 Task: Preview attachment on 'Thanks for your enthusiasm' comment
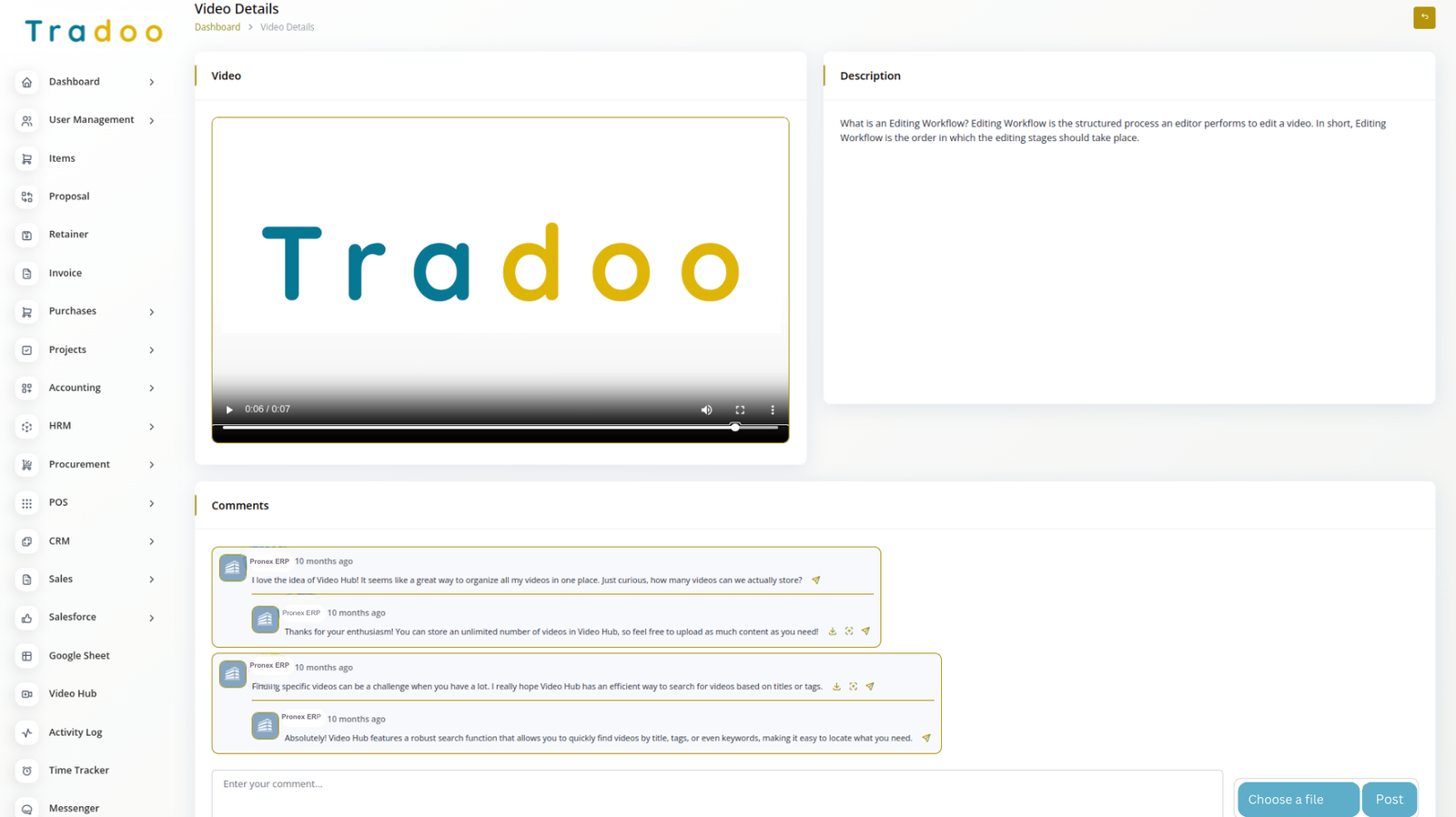coord(849,631)
